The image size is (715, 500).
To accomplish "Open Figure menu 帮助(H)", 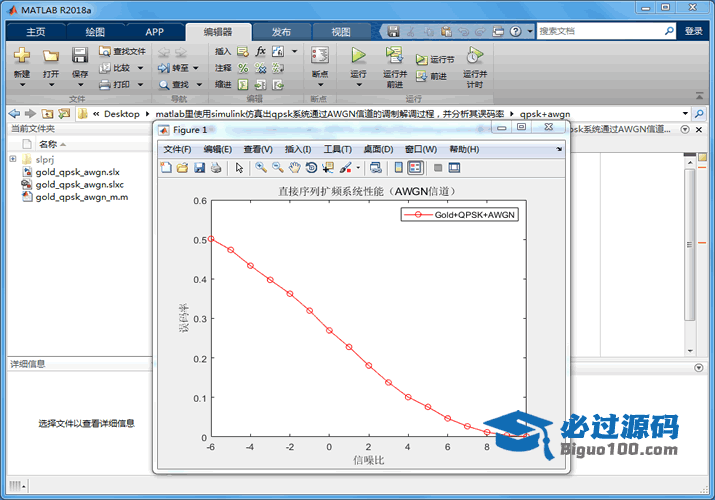I will pos(464,149).
